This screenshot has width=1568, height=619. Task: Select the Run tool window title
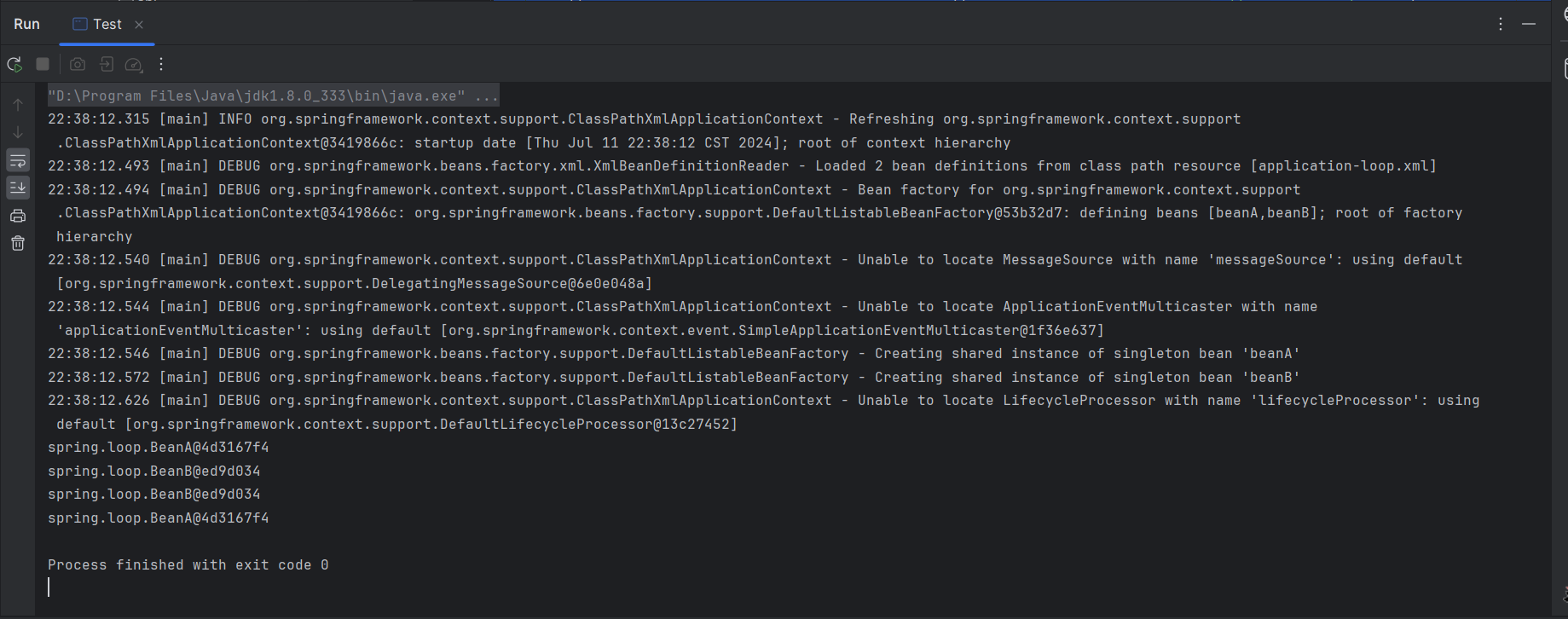click(26, 24)
